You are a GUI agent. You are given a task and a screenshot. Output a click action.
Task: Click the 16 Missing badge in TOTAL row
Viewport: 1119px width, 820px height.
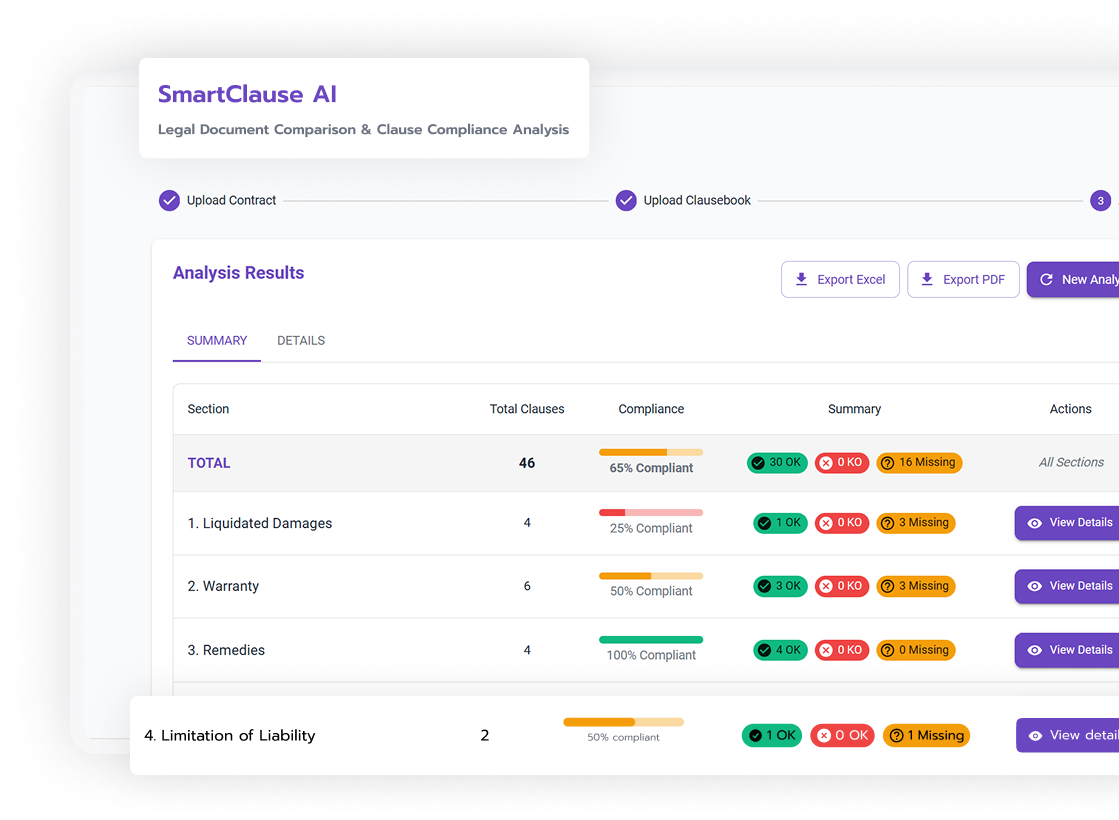click(x=919, y=463)
